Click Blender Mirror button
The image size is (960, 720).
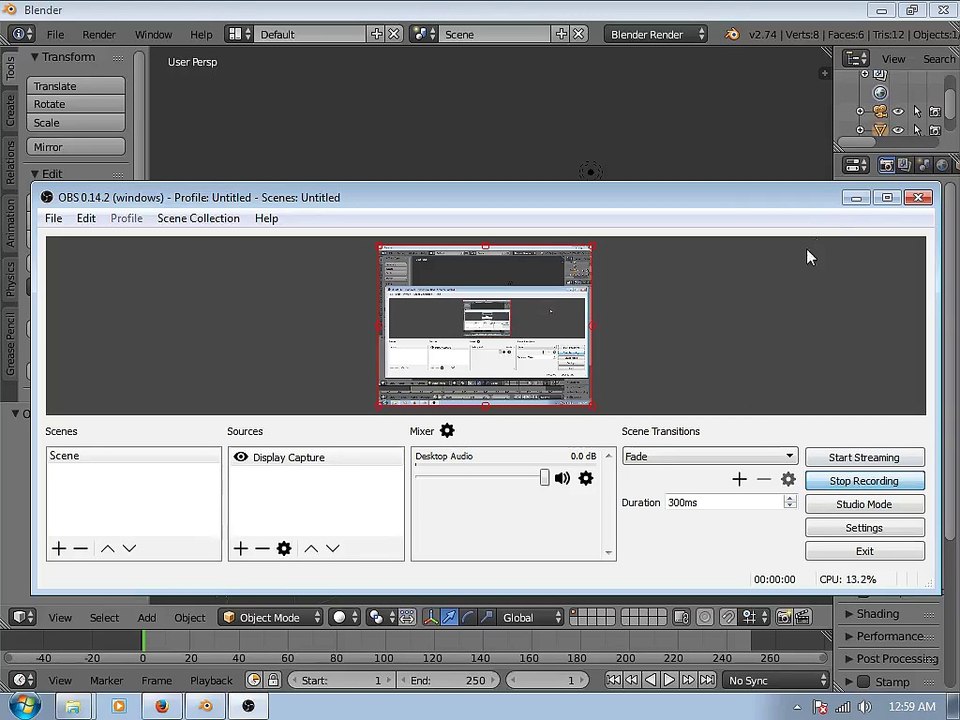pos(76,147)
